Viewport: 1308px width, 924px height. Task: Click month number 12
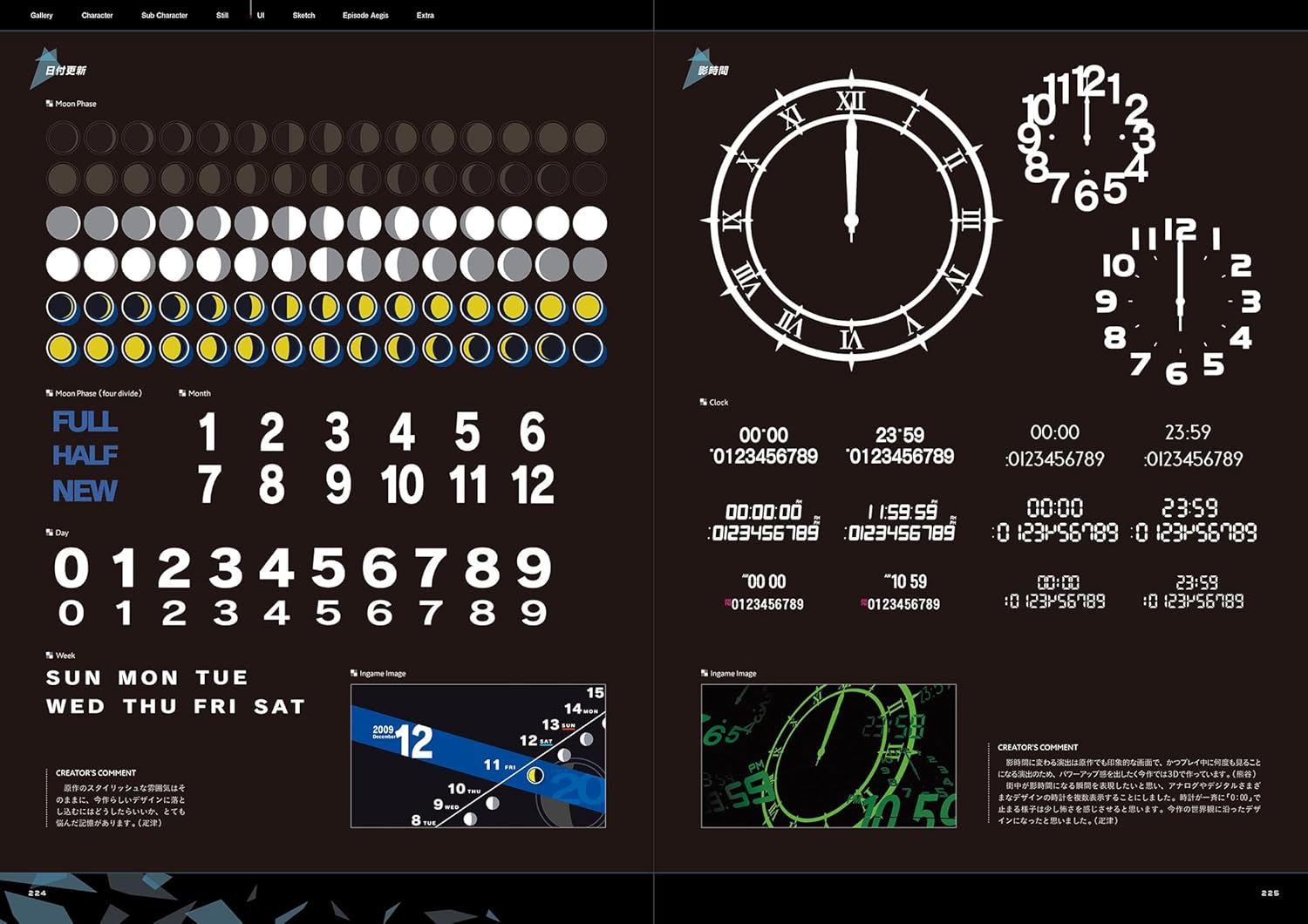533,486
